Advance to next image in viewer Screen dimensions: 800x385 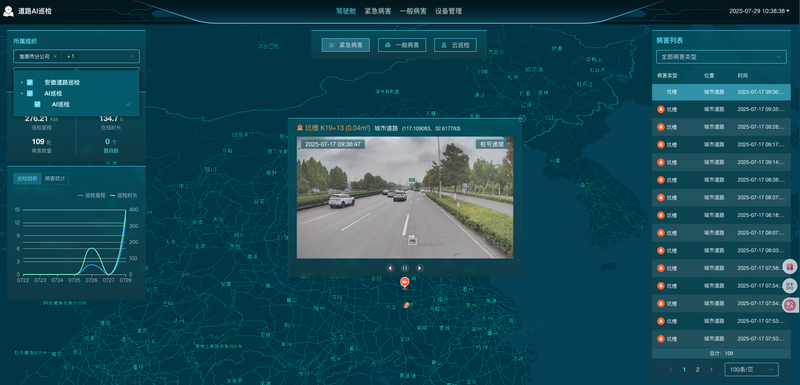[x=419, y=268]
